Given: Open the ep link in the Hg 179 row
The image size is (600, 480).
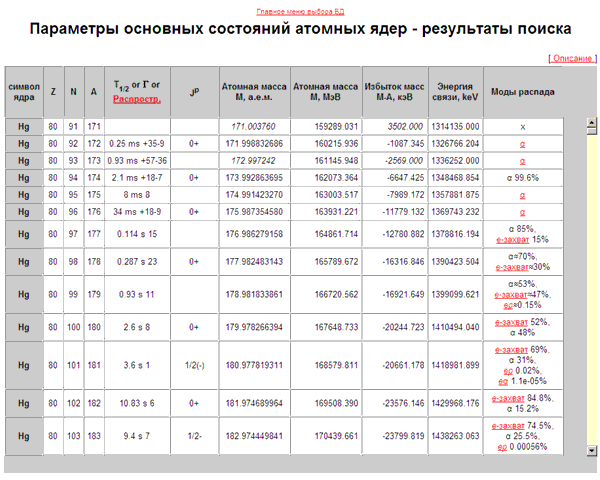Looking at the screenshot, I should (508, 305).
